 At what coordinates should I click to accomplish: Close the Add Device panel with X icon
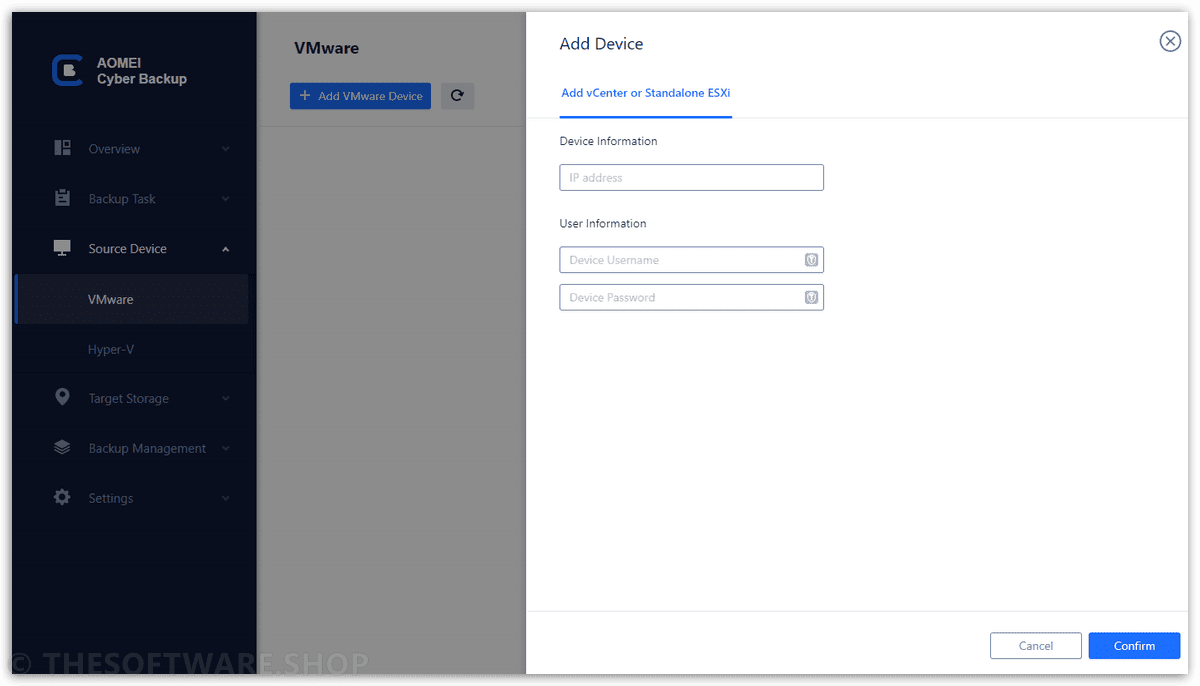(1170, 41)
